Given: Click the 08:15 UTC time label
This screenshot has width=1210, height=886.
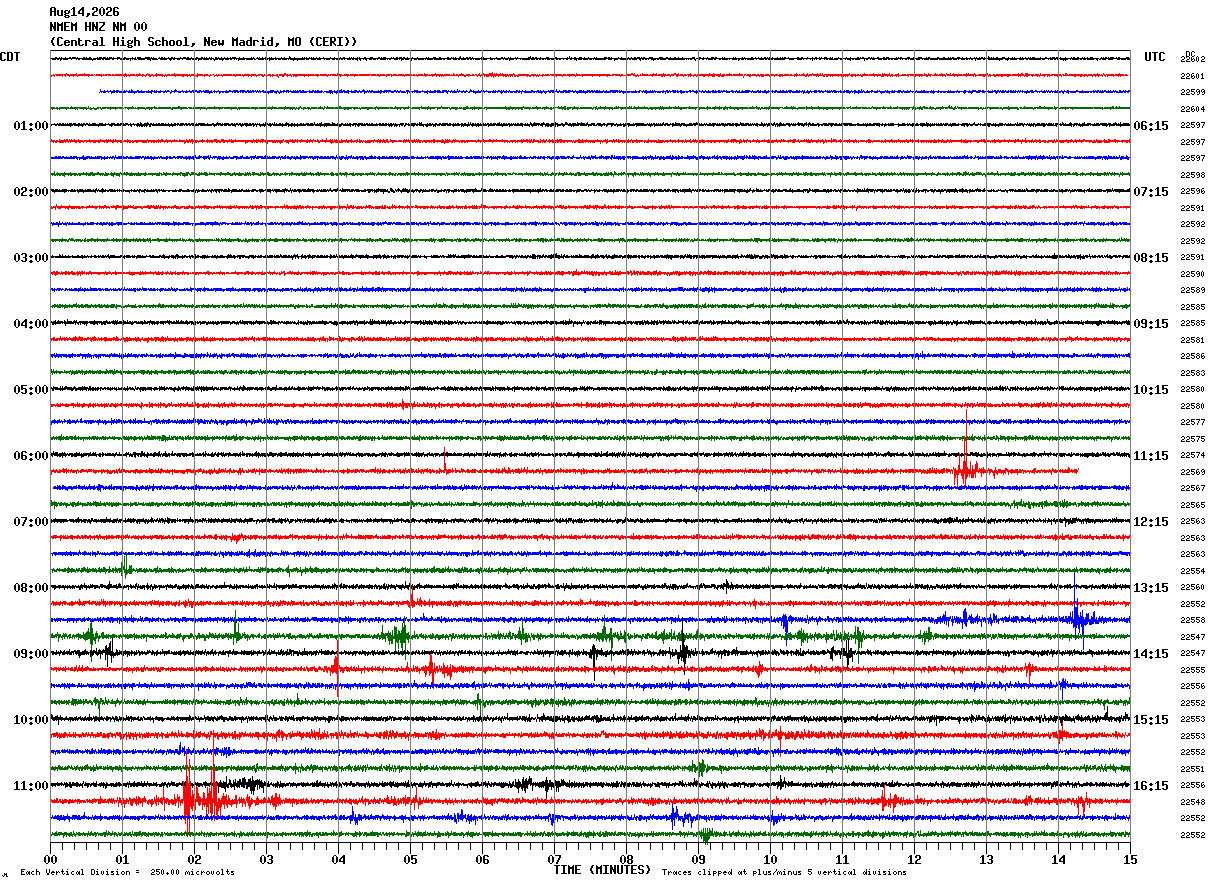Looking at the screenshot, I should [x=1151, y=258].
